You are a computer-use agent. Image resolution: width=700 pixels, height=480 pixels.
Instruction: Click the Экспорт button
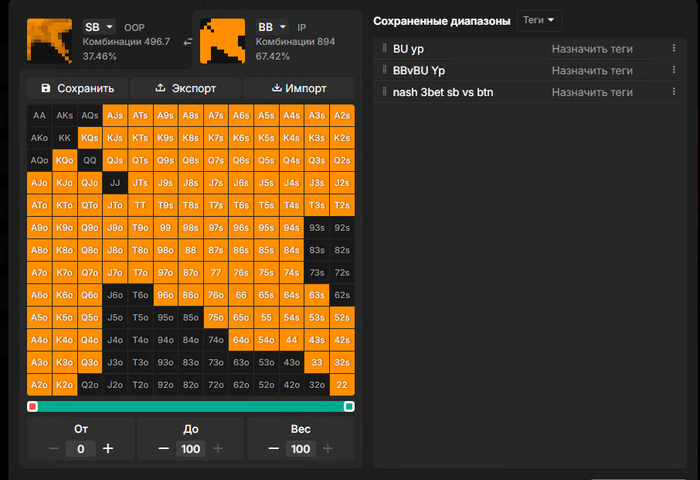[x=186, y=88]
